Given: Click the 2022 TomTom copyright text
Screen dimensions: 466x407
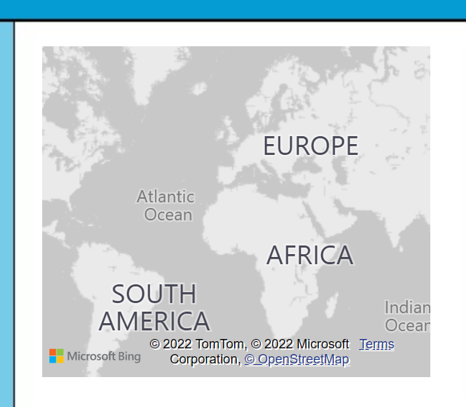Looking at the screenshot, I should pyautogui.click(x=198, y=344).
